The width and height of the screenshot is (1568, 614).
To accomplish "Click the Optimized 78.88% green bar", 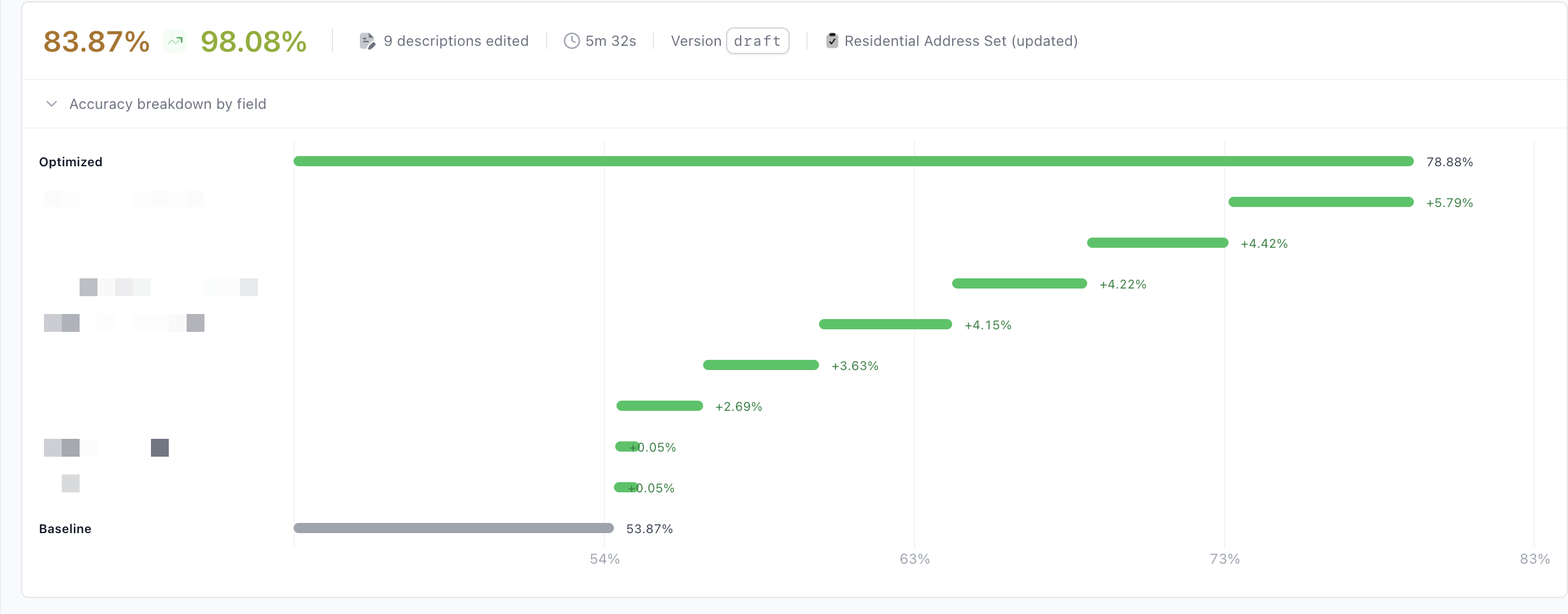I will click(853, 162).
